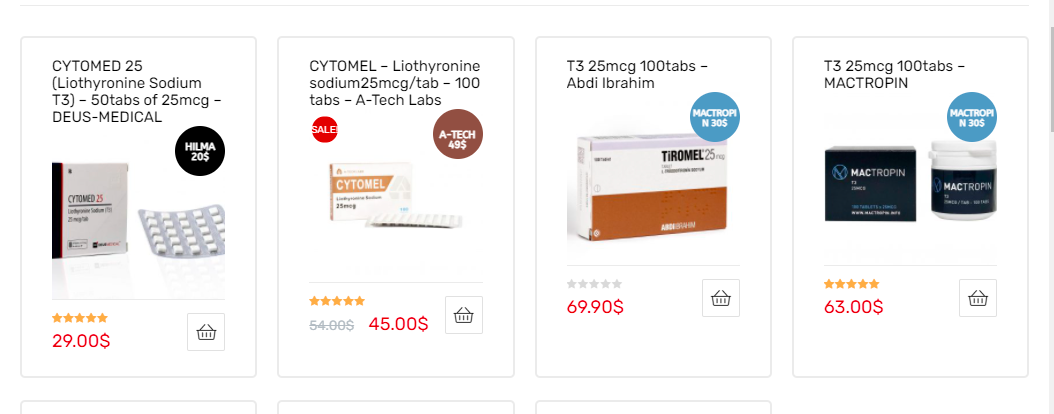1054x414 pixels.
Task: Click the brown A-TECH 49$ badge
Action: click(458, 134)
